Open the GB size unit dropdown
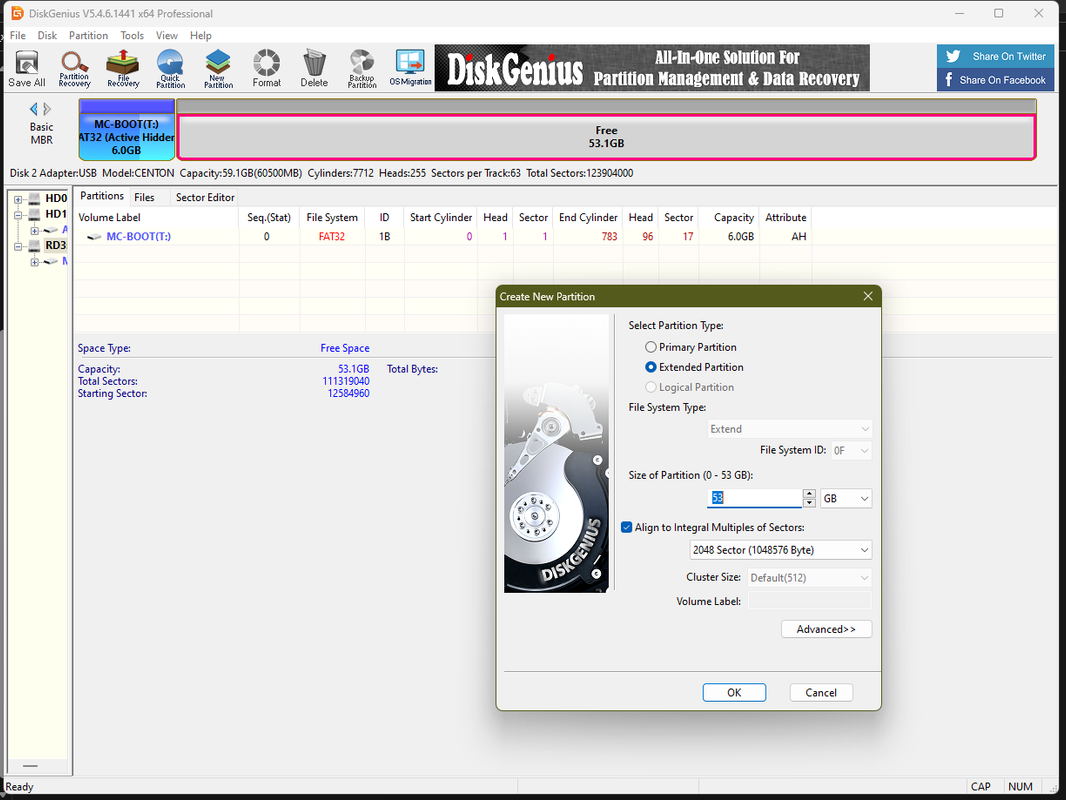The image size is (1066, 800). pyautogui.click(x=846, y=498)
